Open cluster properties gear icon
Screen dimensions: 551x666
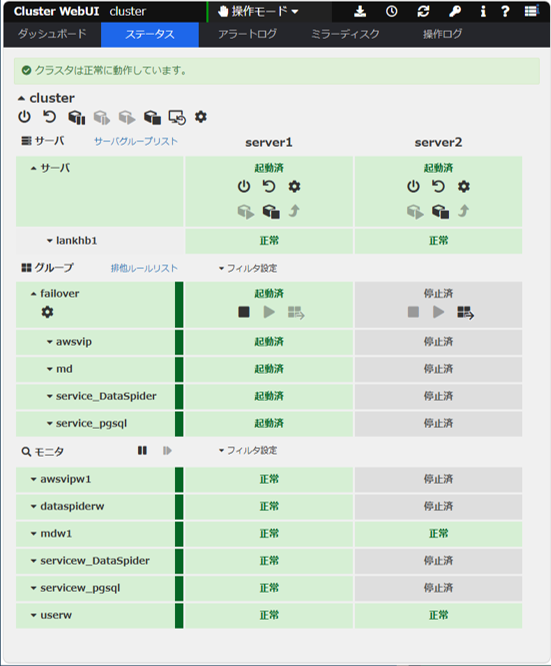201,116
